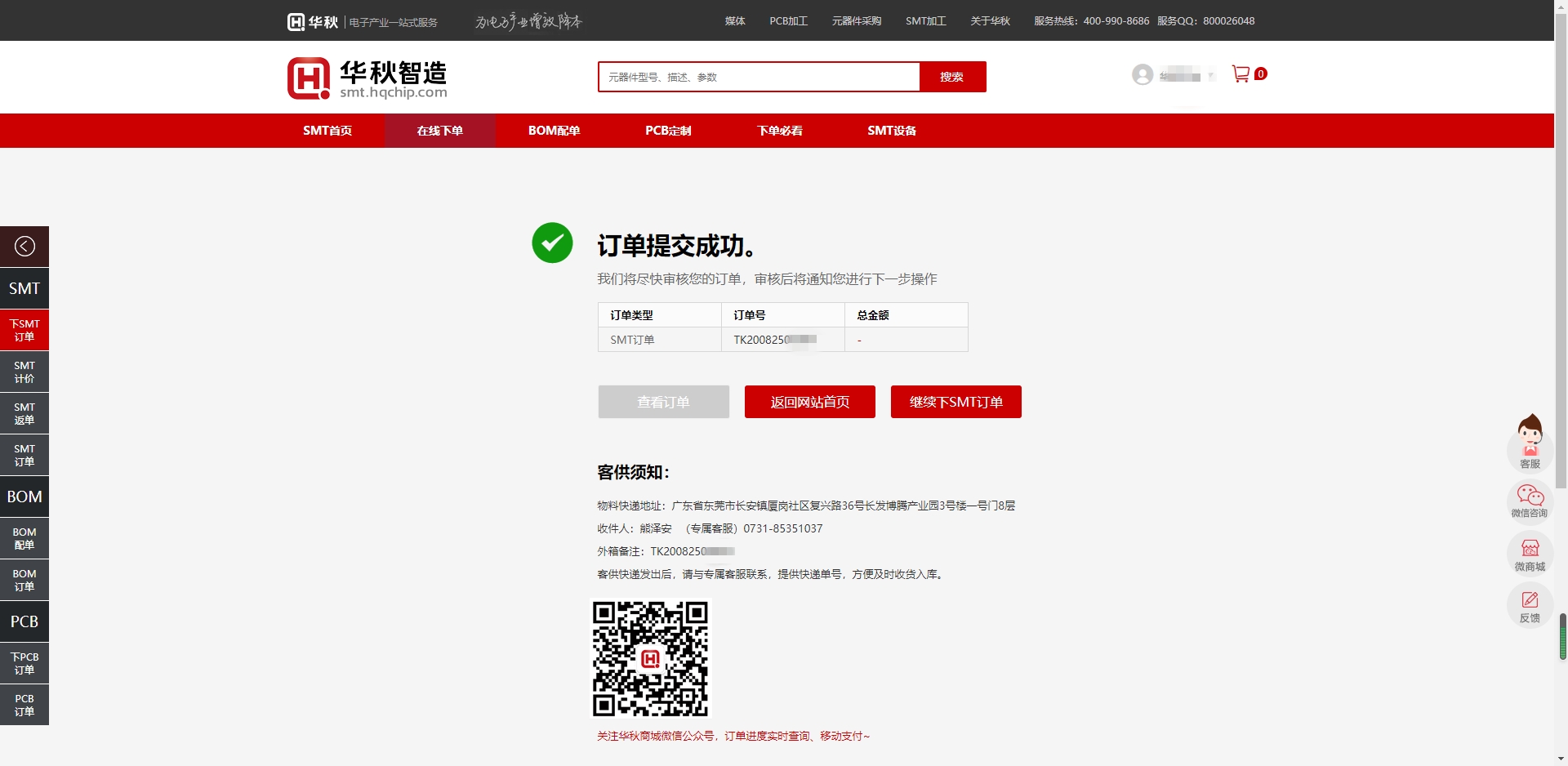Image resolution: width=1568 pixels, height=766 pixels.
Task: Go to SMT设备 in the red menu
Action: (x=891, y=131)
